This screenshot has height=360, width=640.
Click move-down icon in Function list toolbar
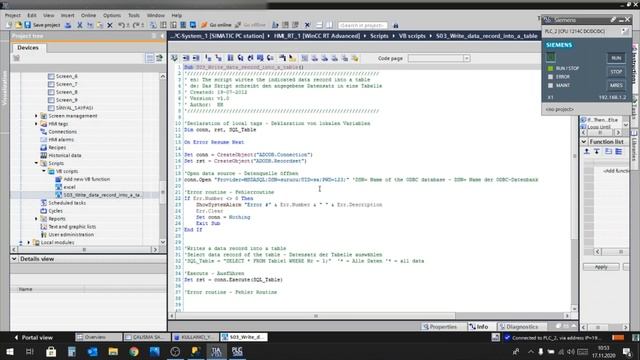[x=597, y=151]
